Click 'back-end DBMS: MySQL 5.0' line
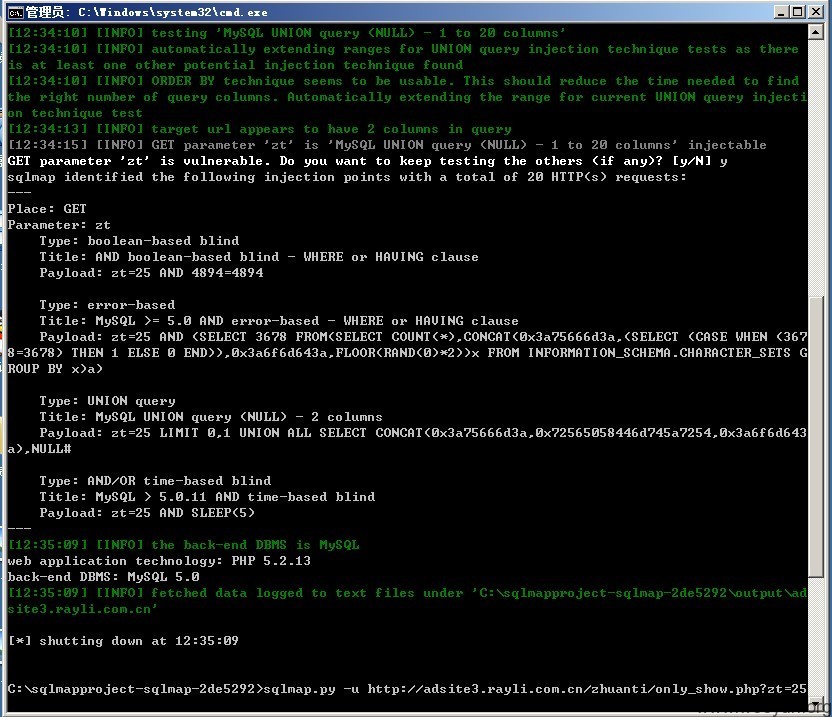832x717 pixels. click(x=103, y=577)
